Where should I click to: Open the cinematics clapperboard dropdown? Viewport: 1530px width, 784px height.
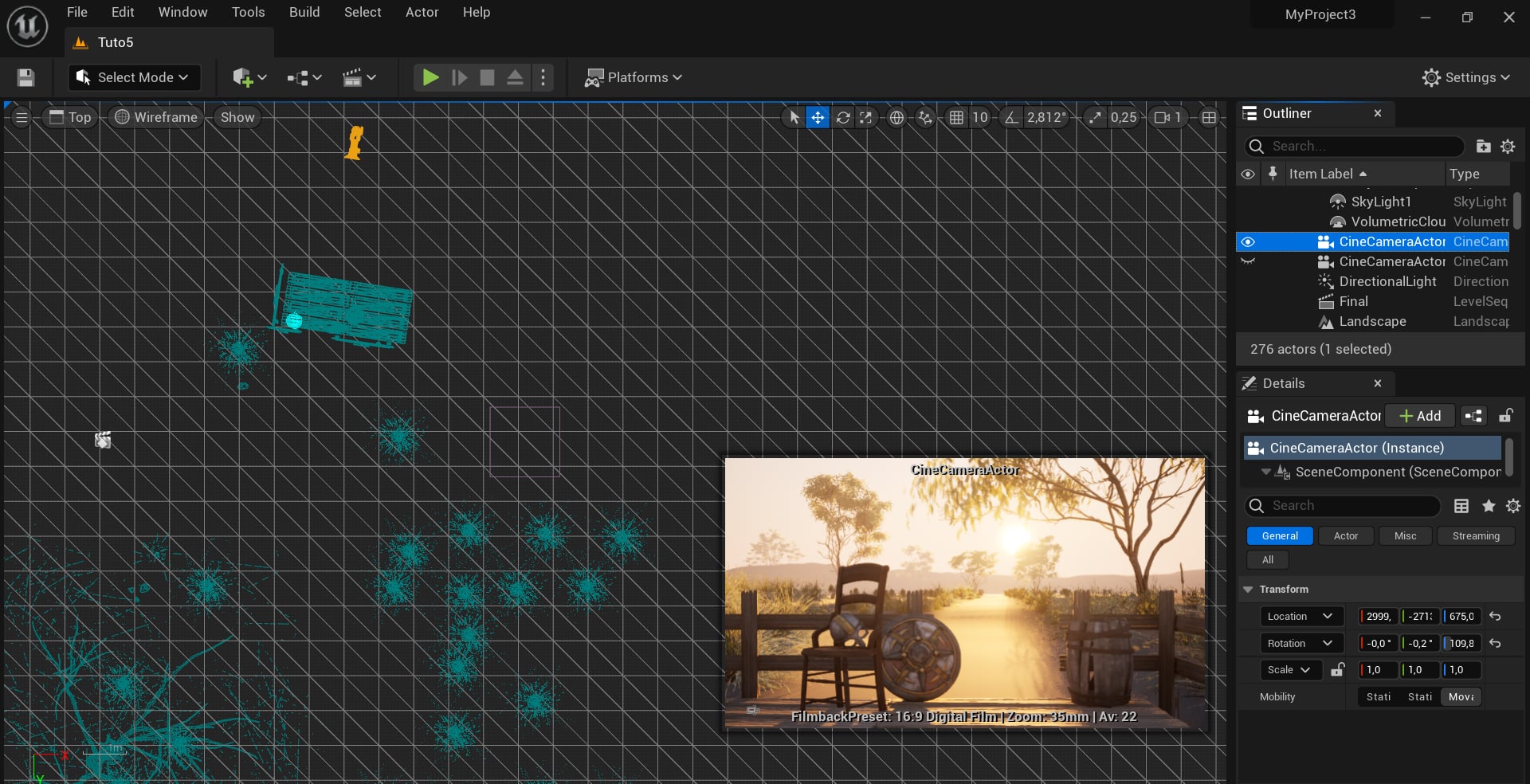pos(359,77)
